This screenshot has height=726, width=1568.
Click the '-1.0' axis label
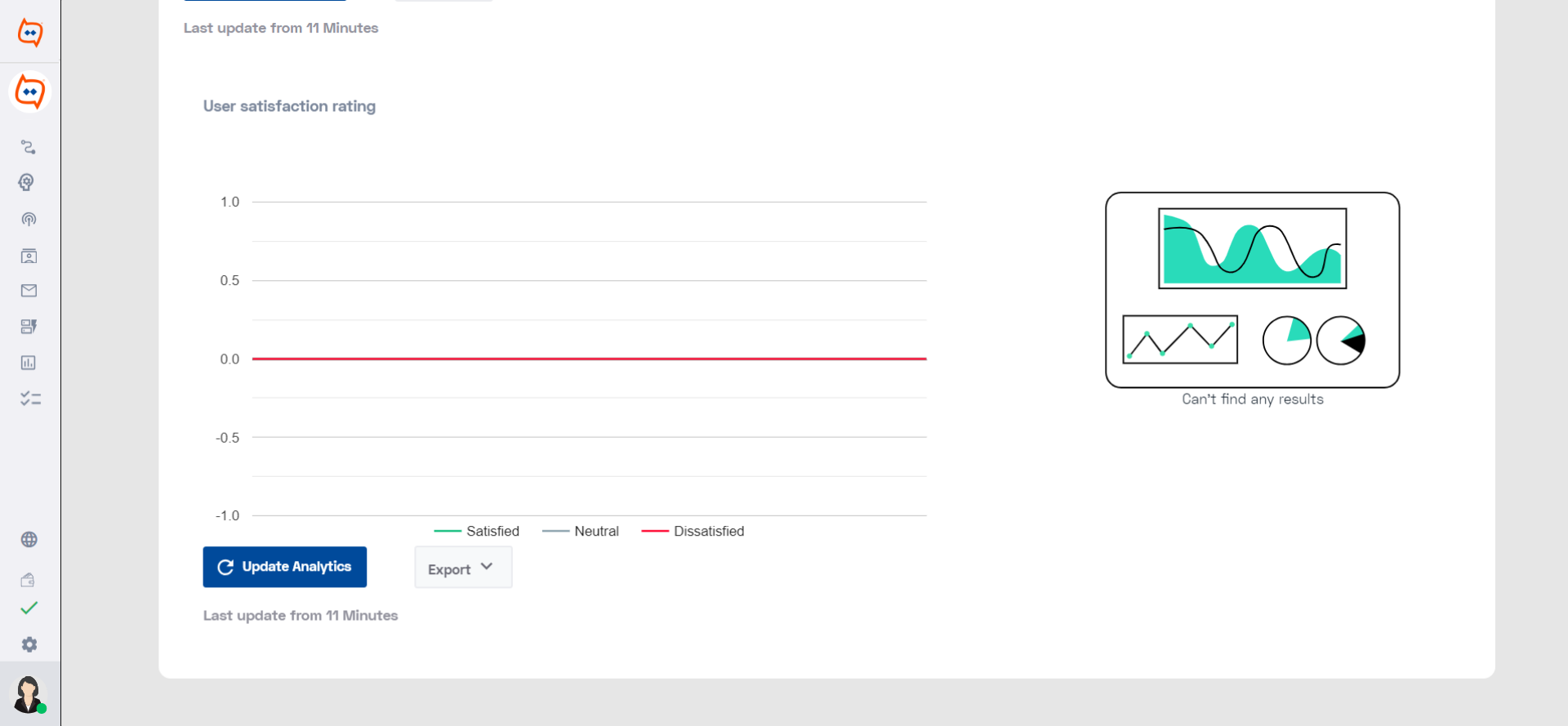coord(227,515)
